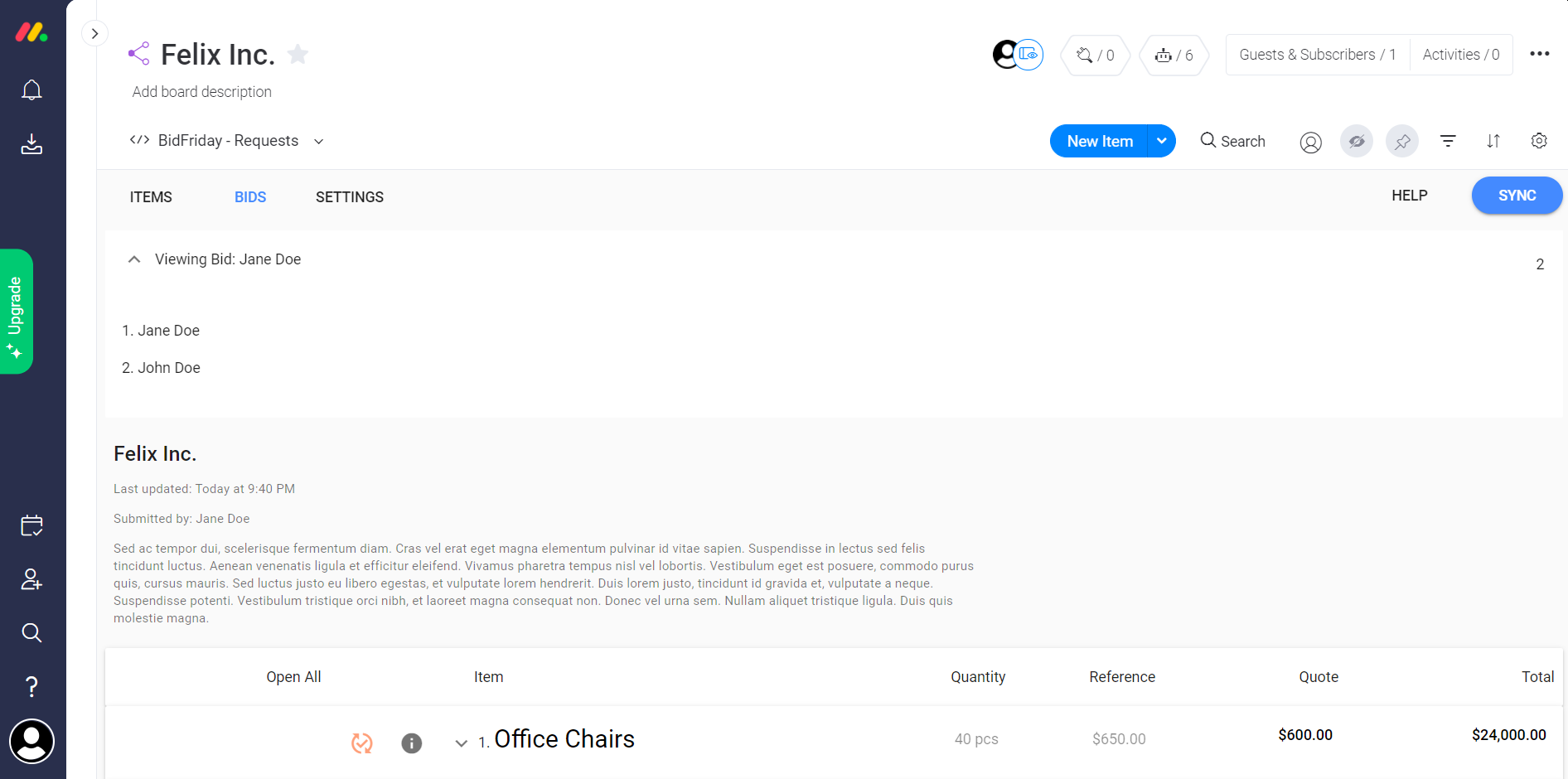Star the Felix Inc. board as favorite

pos(298,54)
